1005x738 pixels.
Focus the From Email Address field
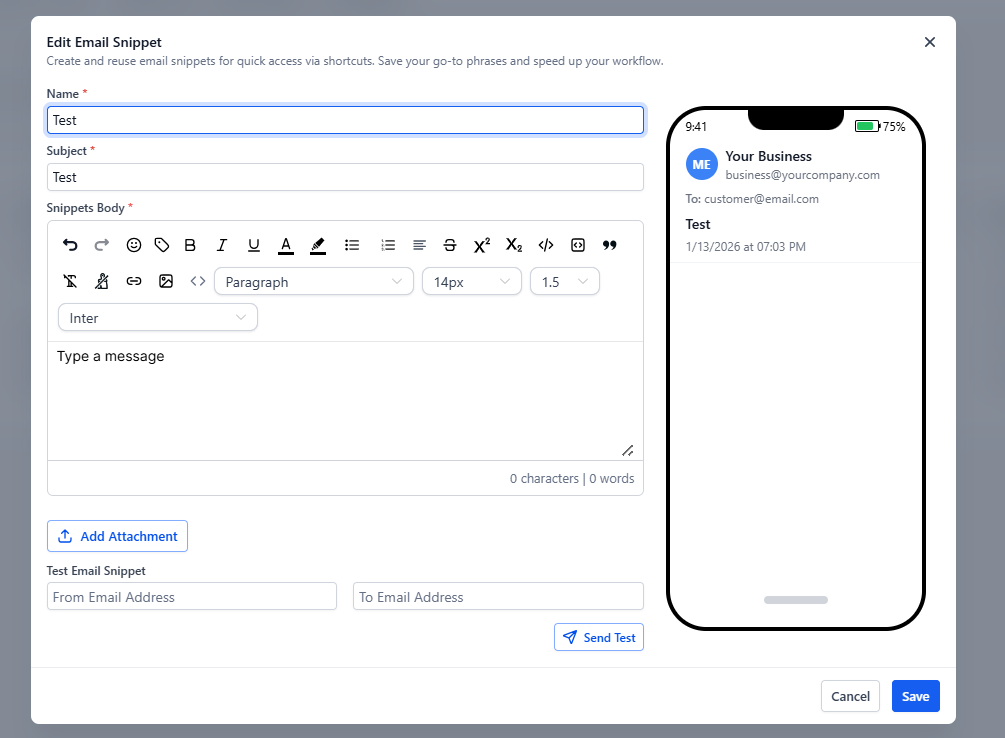point(192,597)
